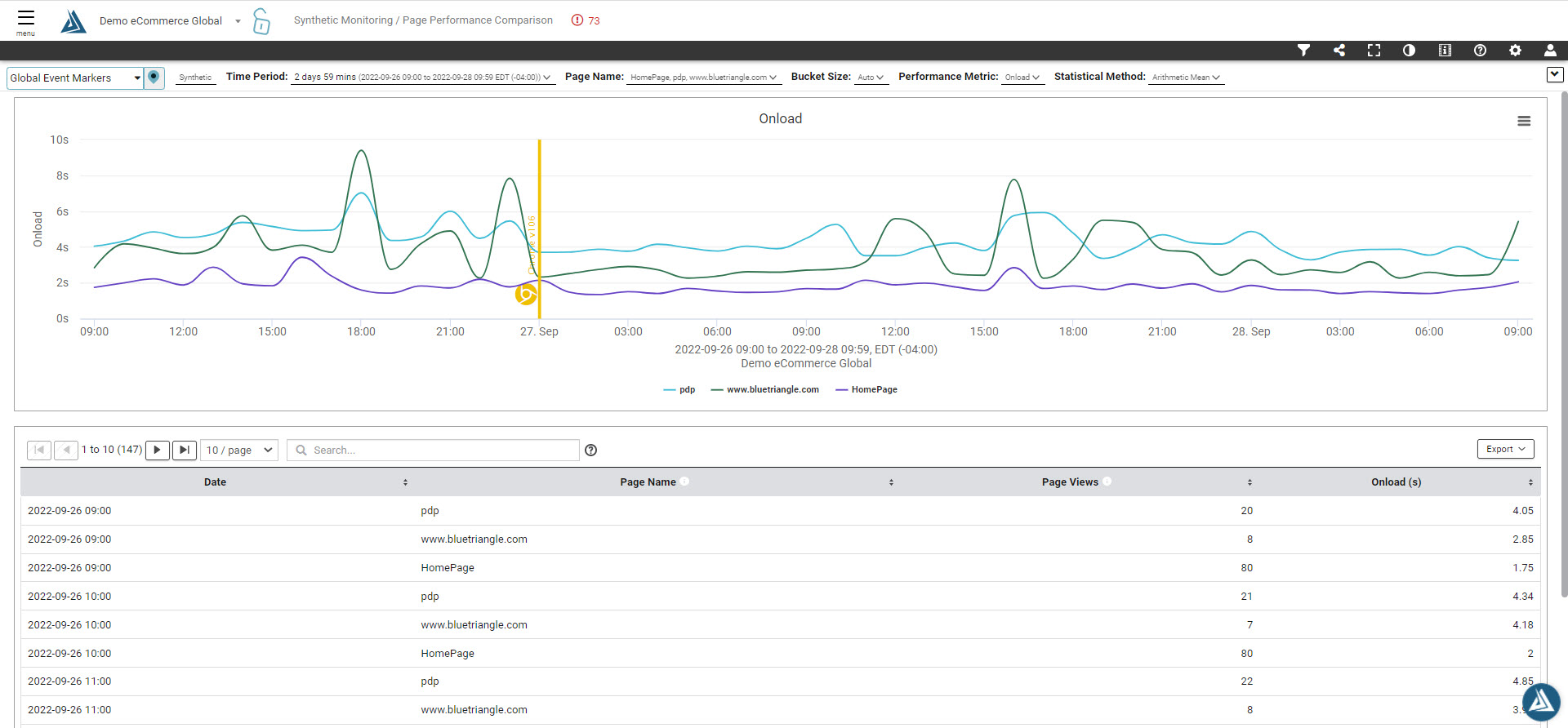Click the unlocked padlock icon
This screenshot has width=1568, height=728.
(261, 21)
